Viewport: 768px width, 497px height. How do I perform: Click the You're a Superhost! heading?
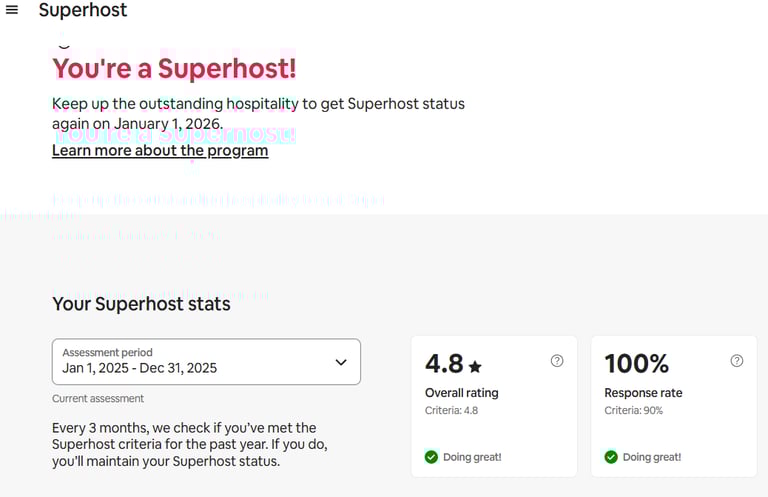click(174, 68)
